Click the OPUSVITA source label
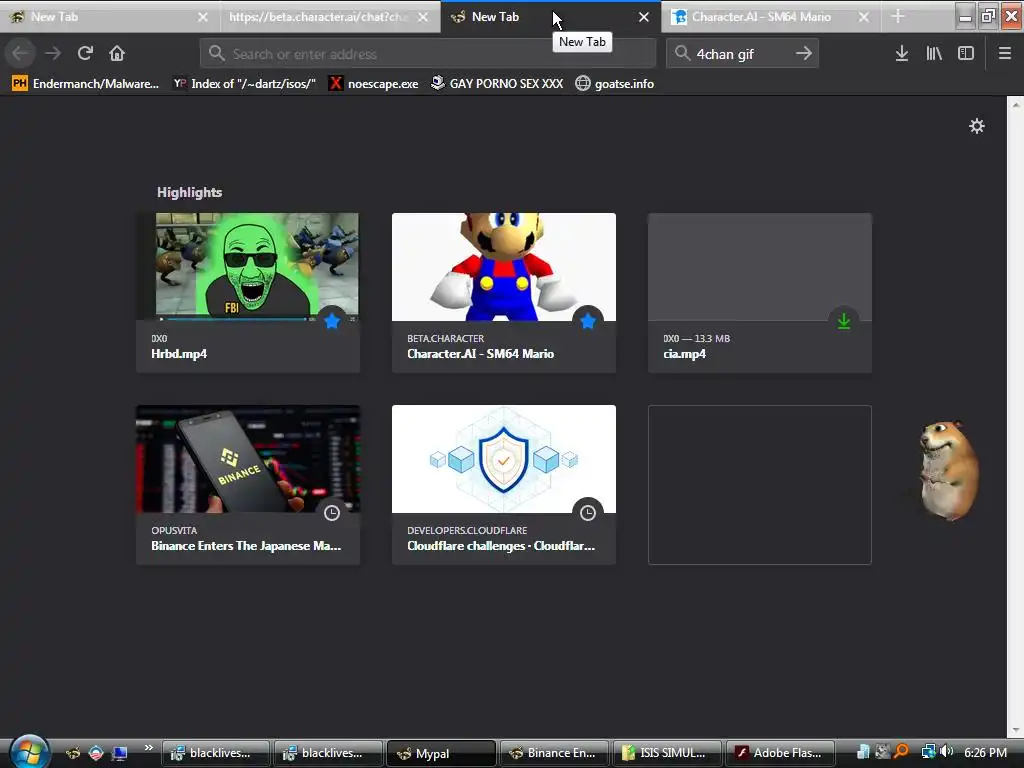 [x=174, y=530]
